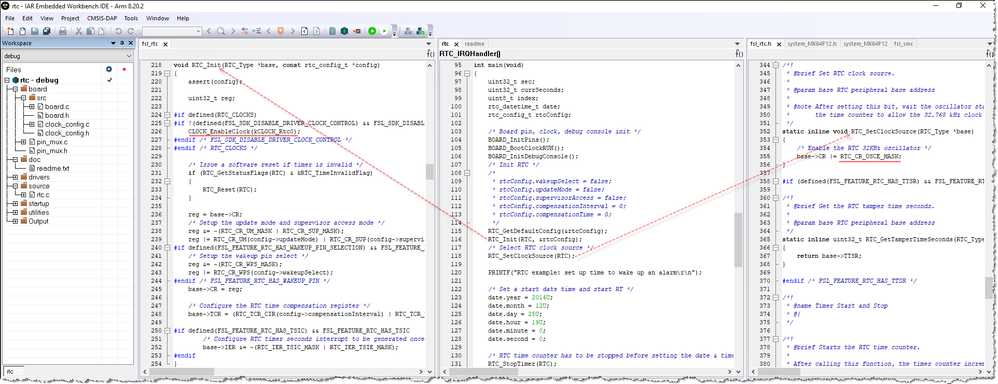This screenshot has width=998, height=384.
Task: Save the current file
Action: [34, 31]
